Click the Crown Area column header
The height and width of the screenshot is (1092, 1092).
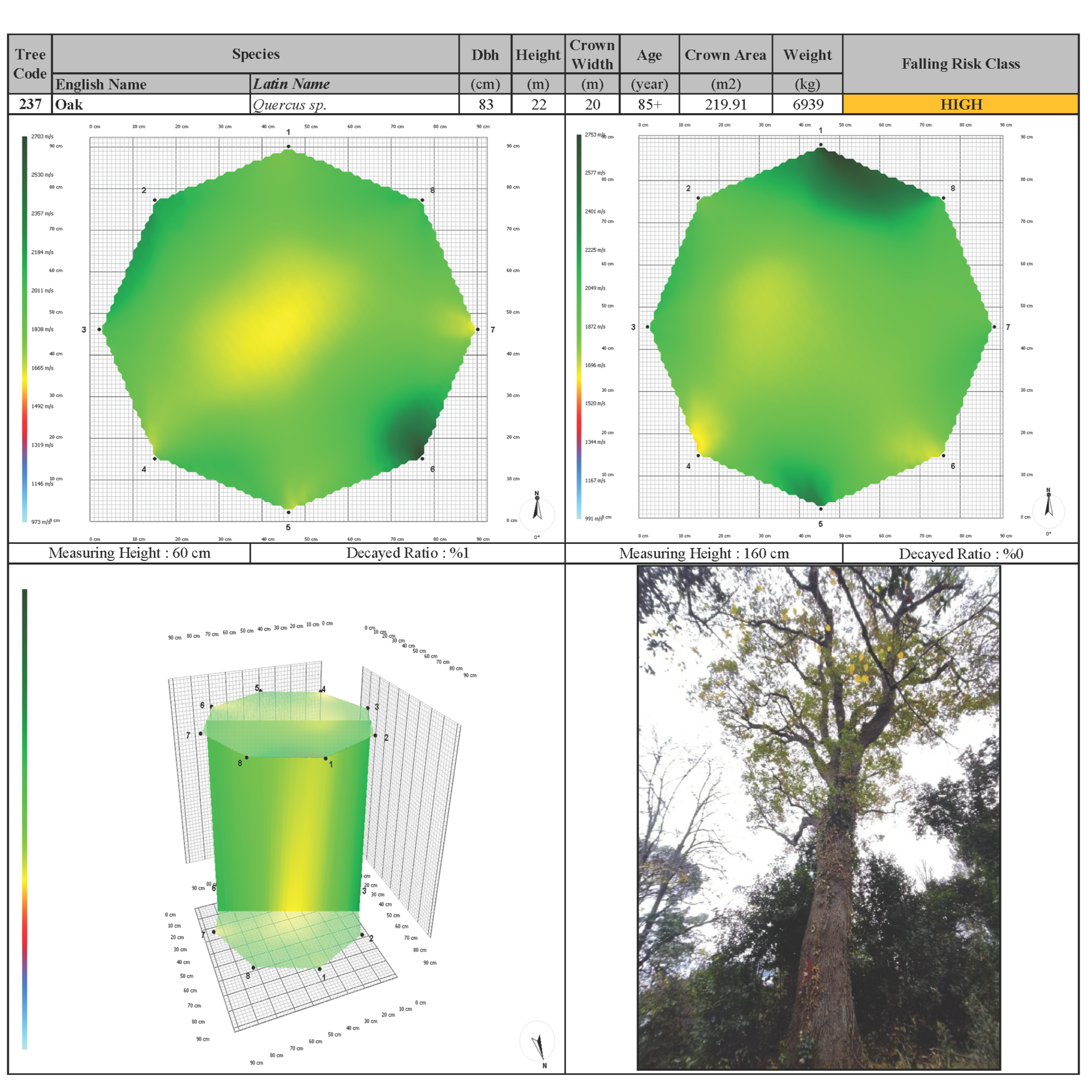(x=725, y=55)
